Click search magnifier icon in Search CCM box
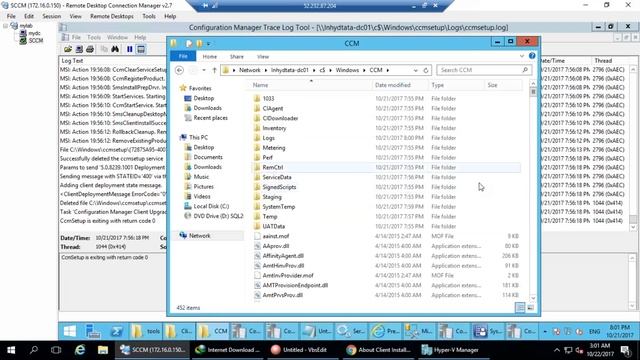 [x=525, y=70]
